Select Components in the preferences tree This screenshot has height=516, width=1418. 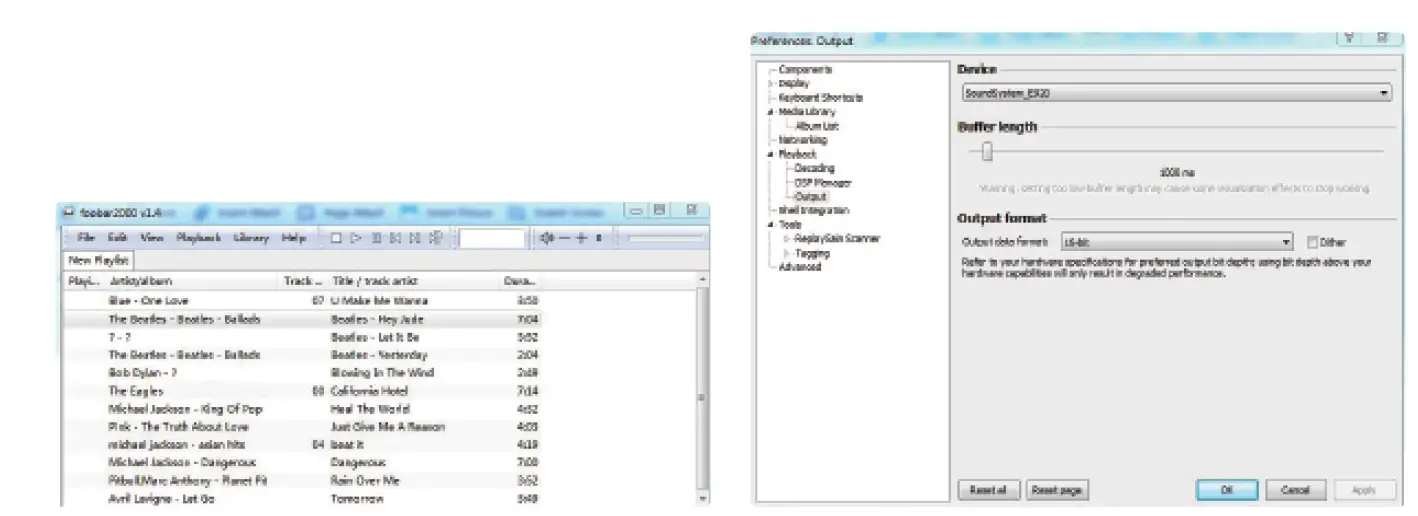pos(805,70)
